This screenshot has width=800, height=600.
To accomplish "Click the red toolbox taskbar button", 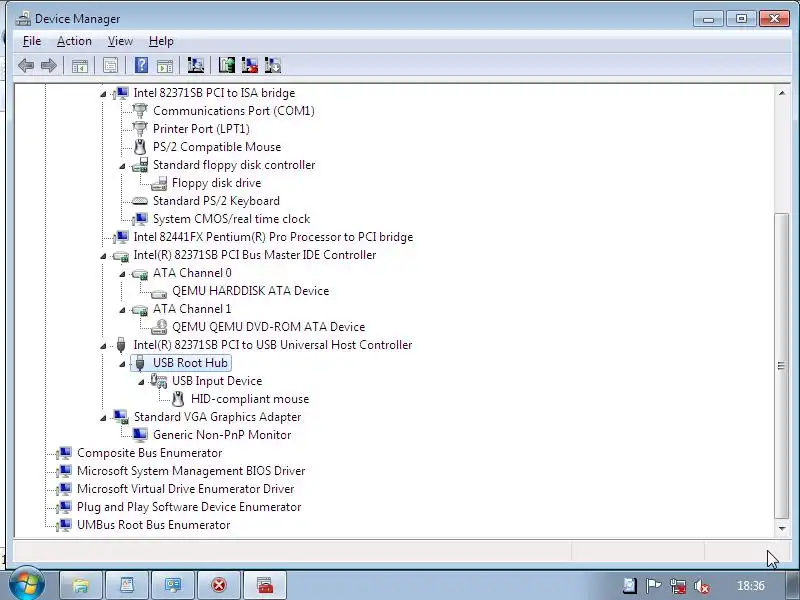I will 265,585.
